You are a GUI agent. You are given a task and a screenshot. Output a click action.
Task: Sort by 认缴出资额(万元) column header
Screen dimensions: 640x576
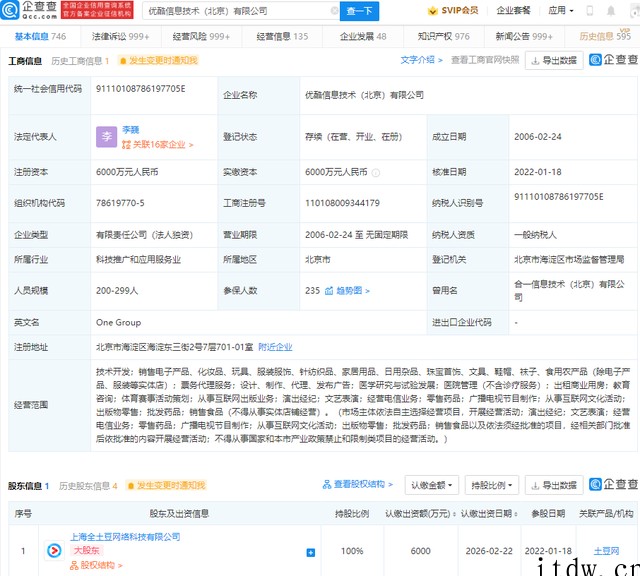pos(420,514)
